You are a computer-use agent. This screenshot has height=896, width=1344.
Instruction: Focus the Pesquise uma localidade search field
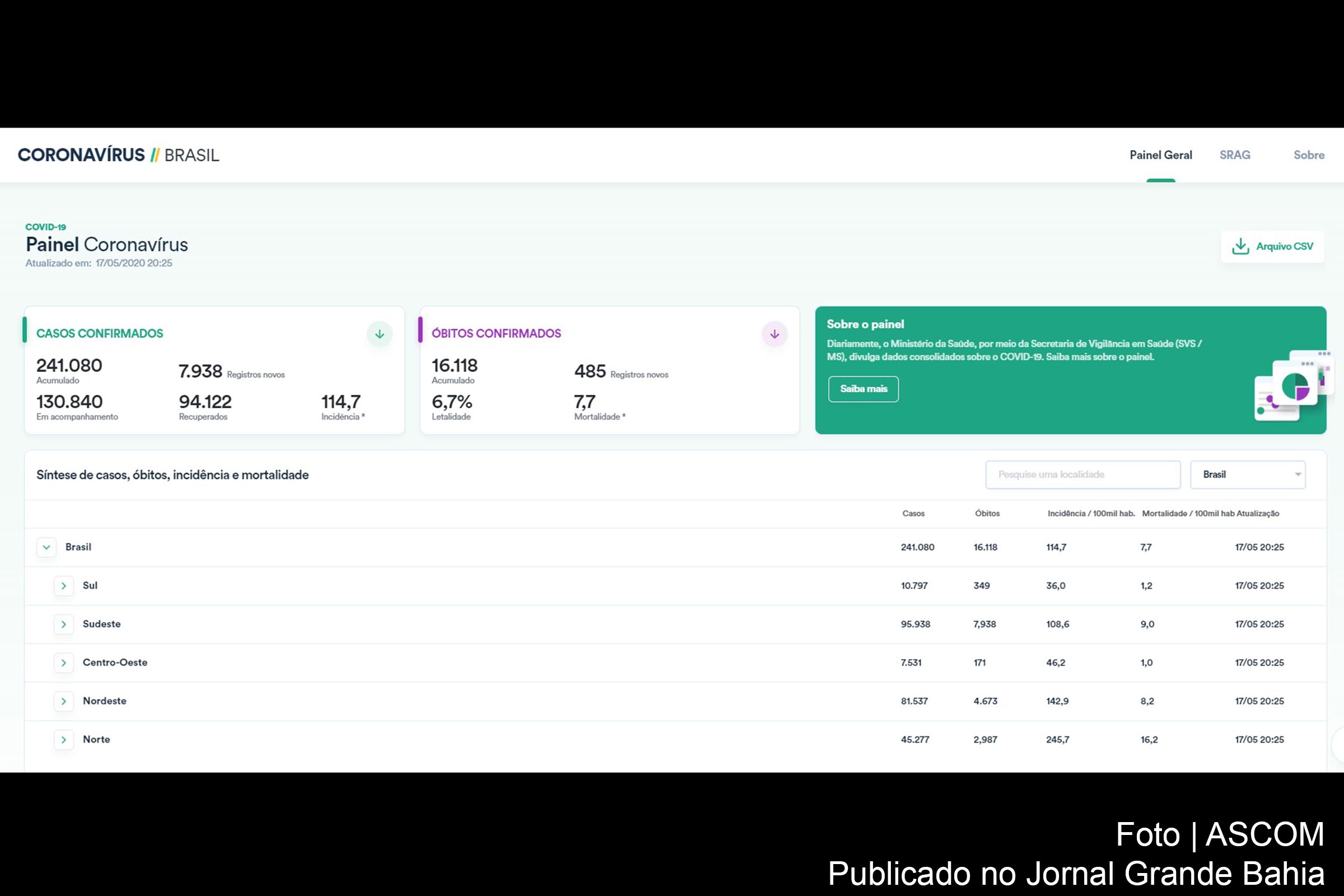[x=1083, y=475]
